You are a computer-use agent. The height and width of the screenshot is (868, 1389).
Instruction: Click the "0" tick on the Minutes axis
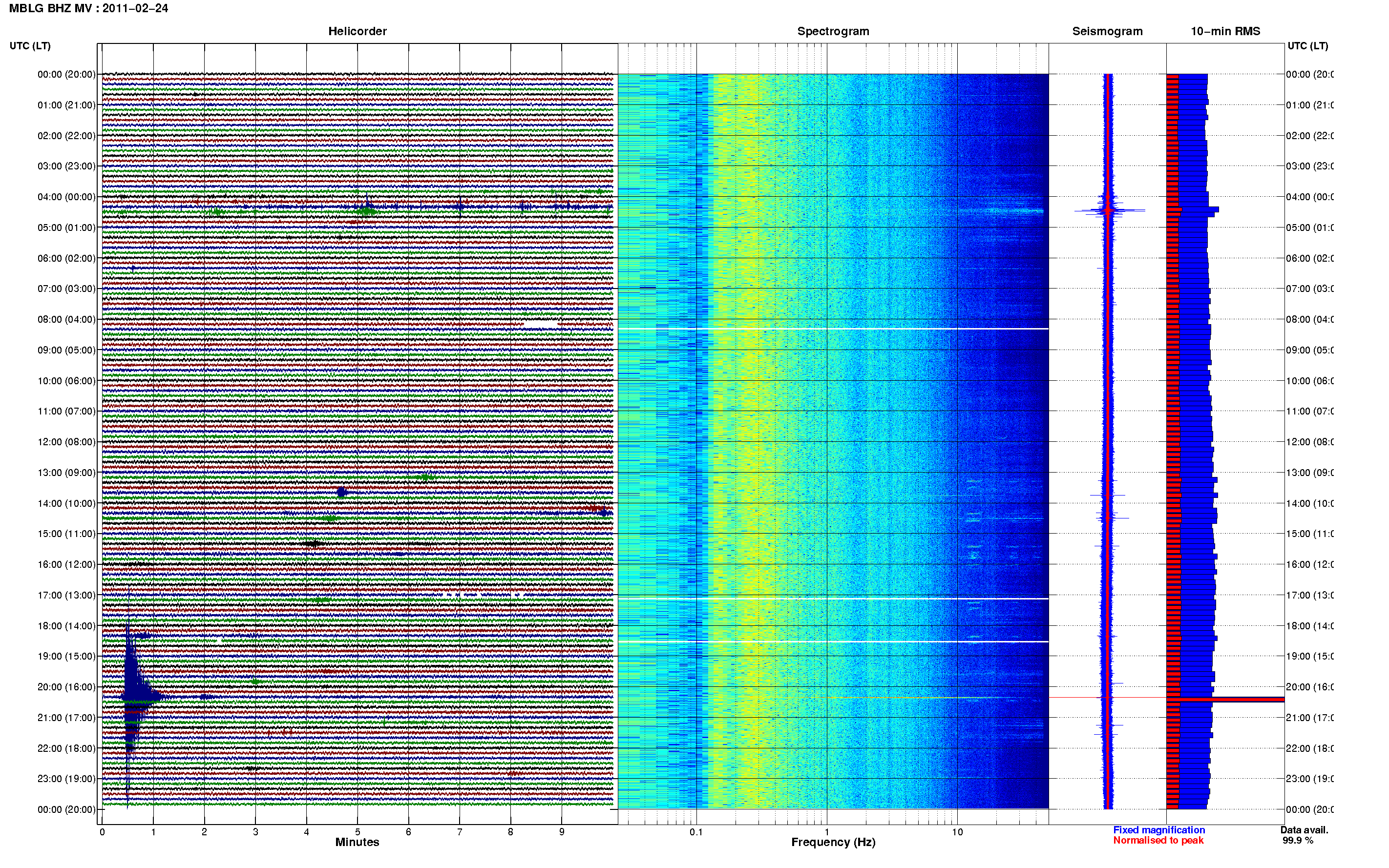pos(102,832)
